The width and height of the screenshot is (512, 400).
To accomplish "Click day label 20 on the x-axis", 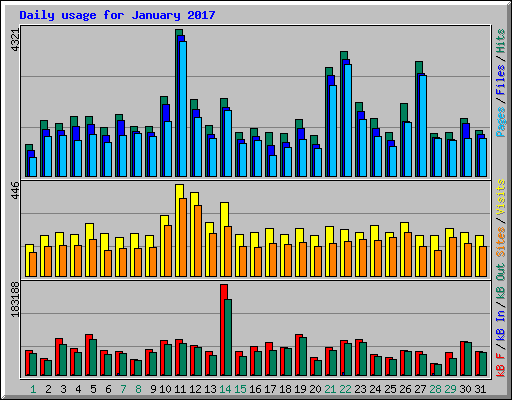I will click(315, 389).
